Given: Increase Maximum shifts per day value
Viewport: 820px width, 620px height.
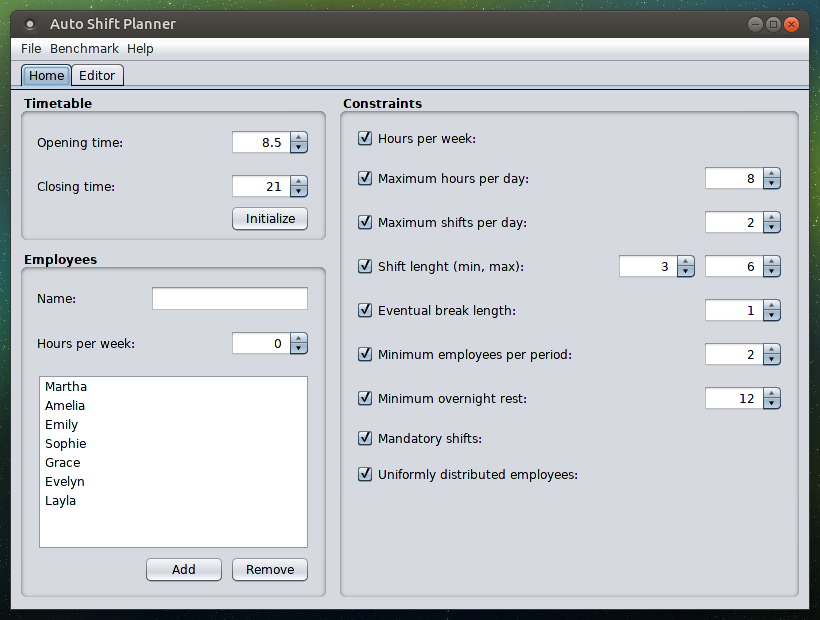Looking at the screenshot, I should coord(771,217).
